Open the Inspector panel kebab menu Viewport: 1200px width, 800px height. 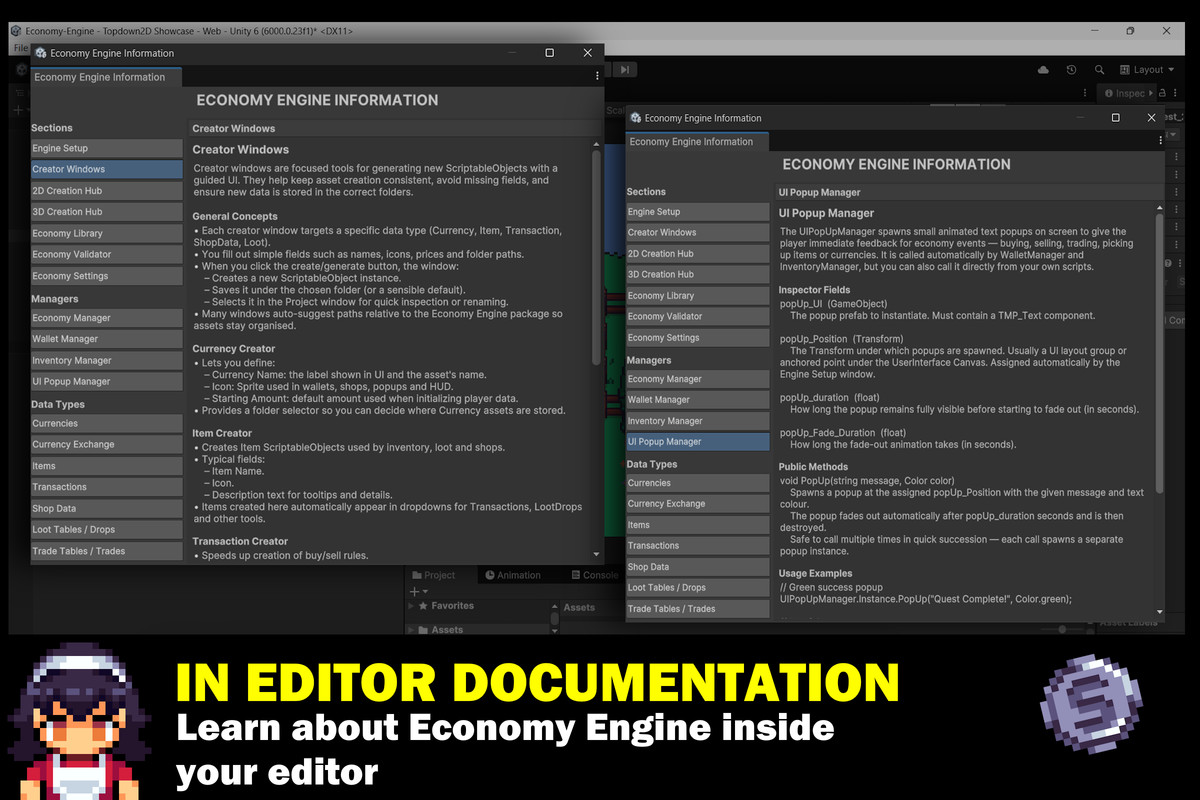pyautogui.click(x=1177, y=93)
